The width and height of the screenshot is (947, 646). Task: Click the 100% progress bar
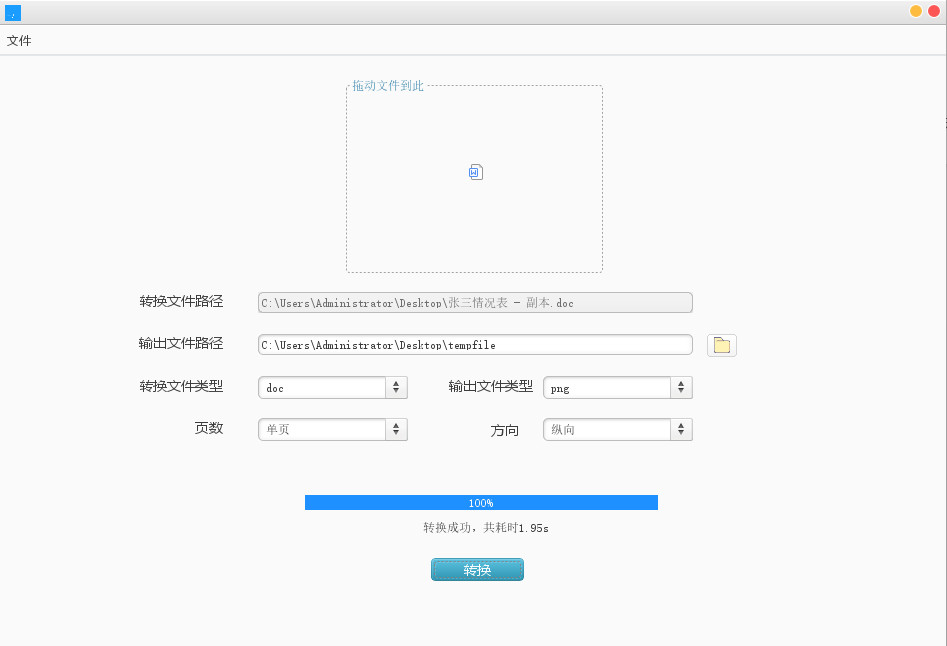pos(481,502)
